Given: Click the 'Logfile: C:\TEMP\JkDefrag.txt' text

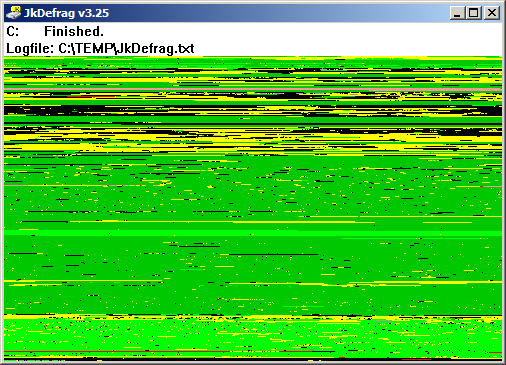Looking at the screenshot, I should (100, 48).
